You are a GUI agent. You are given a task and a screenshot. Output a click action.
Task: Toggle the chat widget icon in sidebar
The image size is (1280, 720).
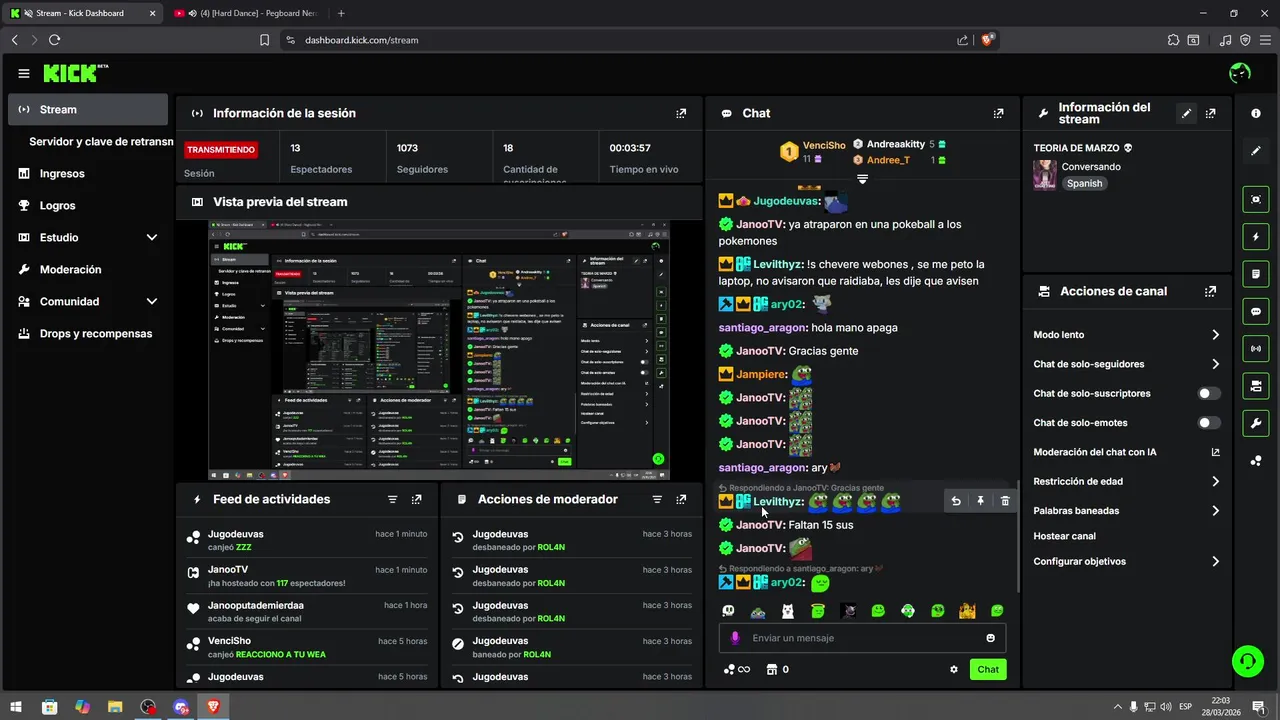tap(1256, 312)
